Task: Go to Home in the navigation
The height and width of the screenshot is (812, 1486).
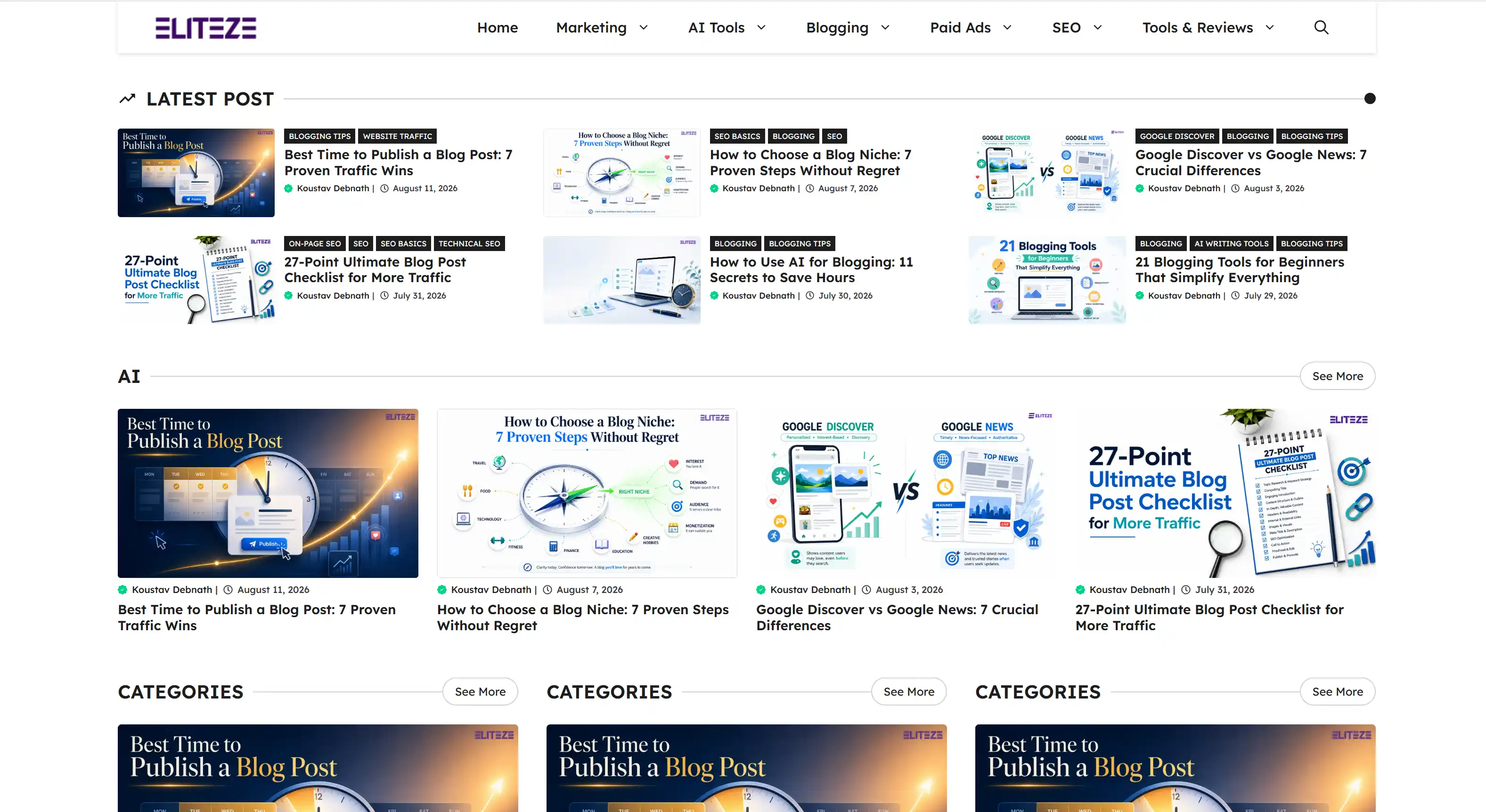Action: click(497, 28)
